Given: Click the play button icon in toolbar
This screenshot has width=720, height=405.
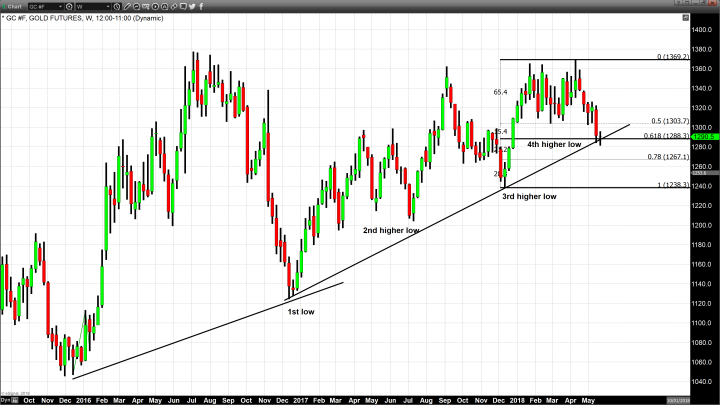Looking at the screenshot, I should [155, 6].
